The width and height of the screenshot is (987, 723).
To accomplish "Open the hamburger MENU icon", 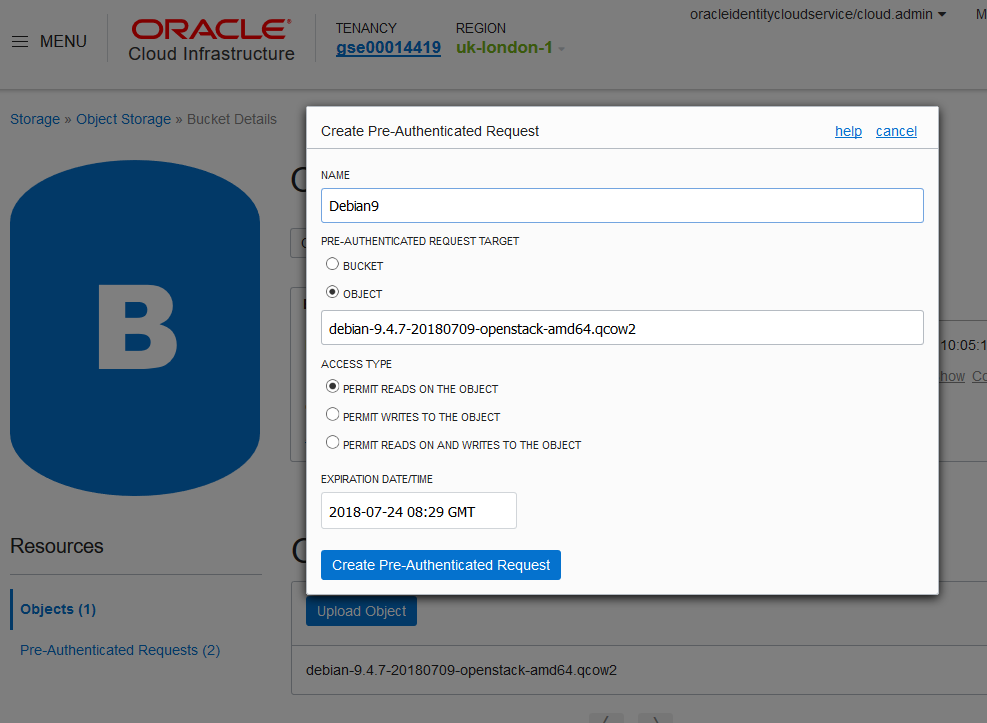I will 20,42.
